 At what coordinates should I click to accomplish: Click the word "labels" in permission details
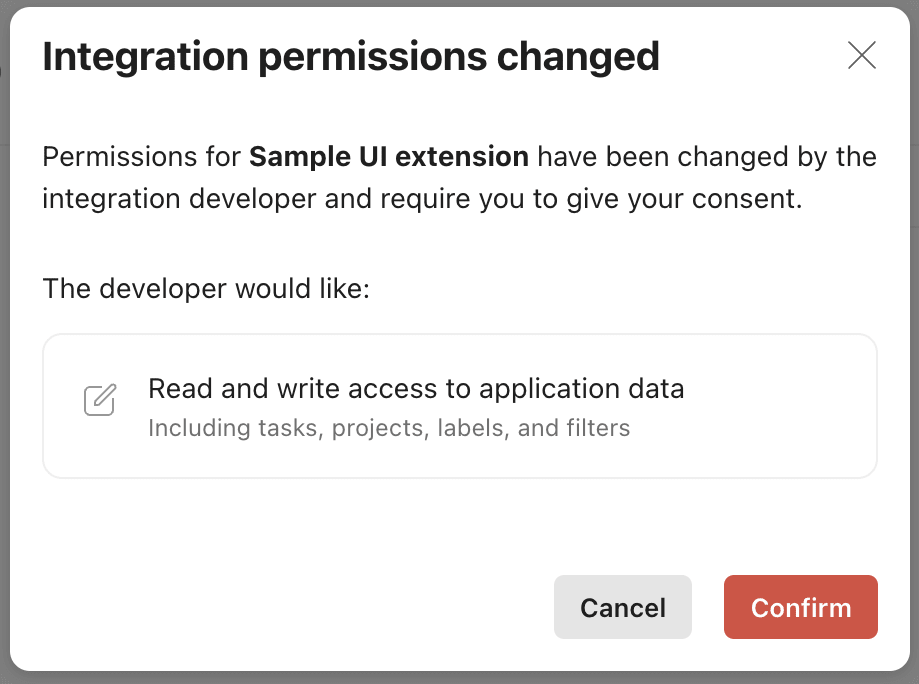click(x=476, y=429)
